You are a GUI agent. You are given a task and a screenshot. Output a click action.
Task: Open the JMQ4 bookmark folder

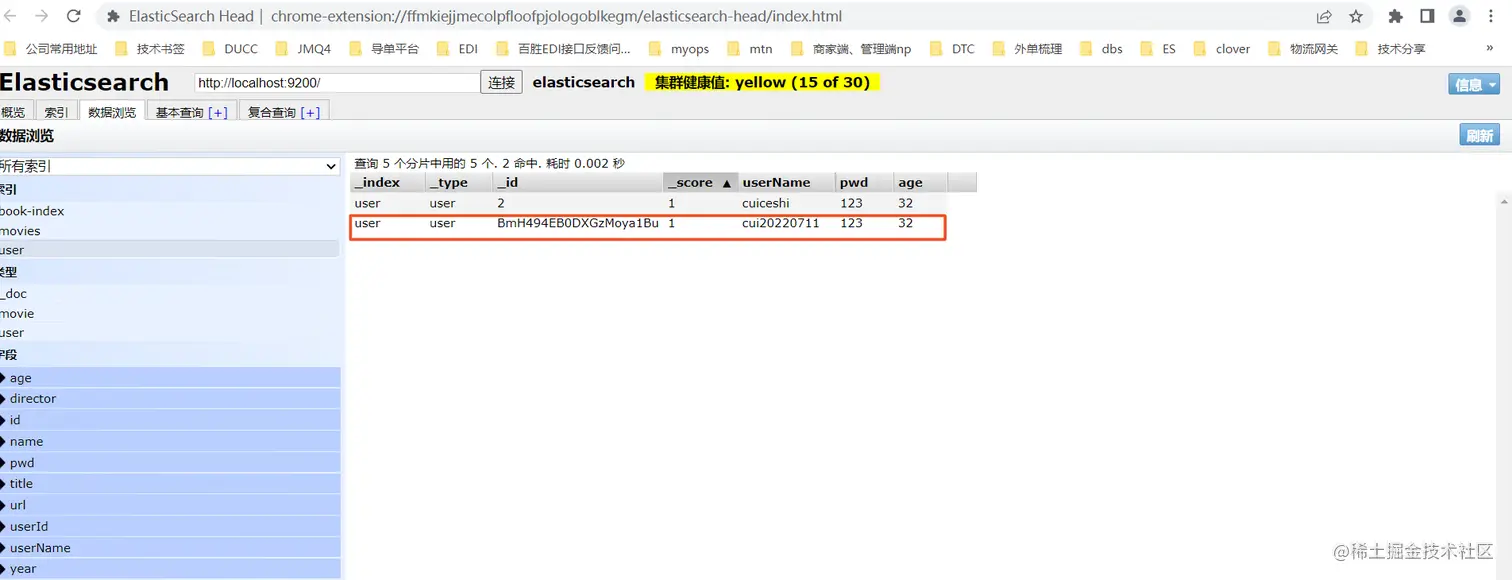(304, 48)
